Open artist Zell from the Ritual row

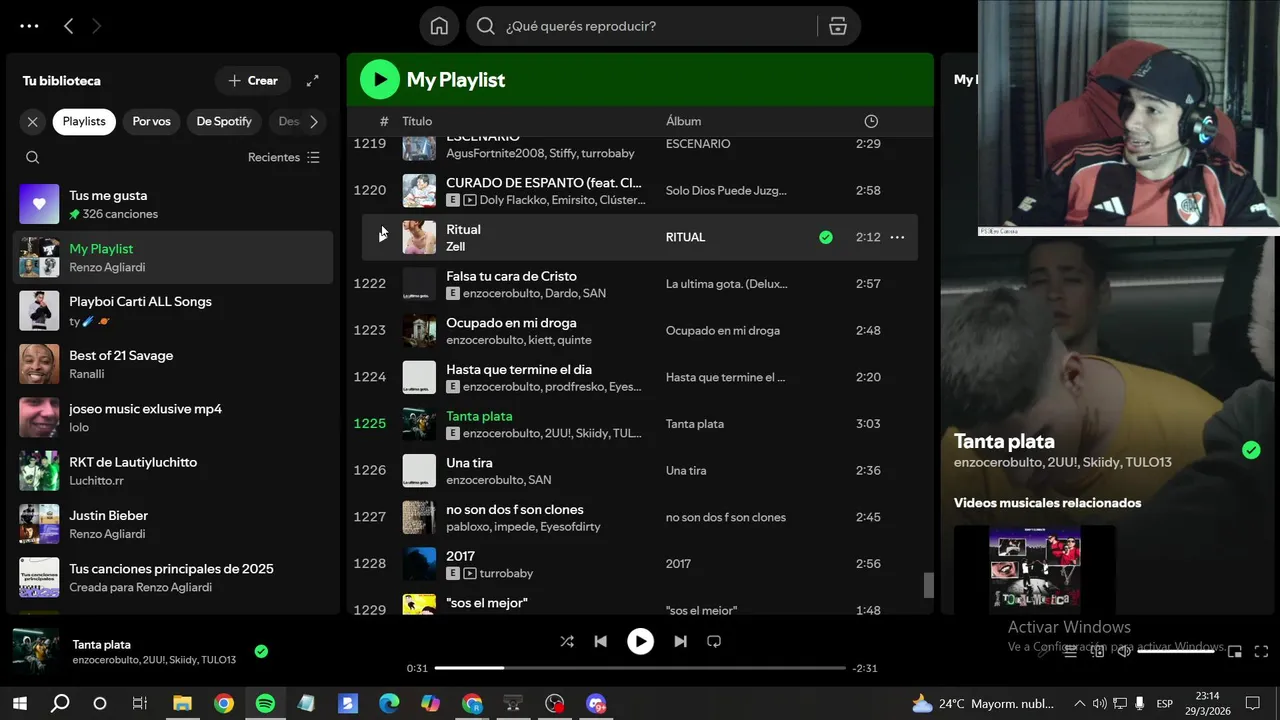(455, 247)
